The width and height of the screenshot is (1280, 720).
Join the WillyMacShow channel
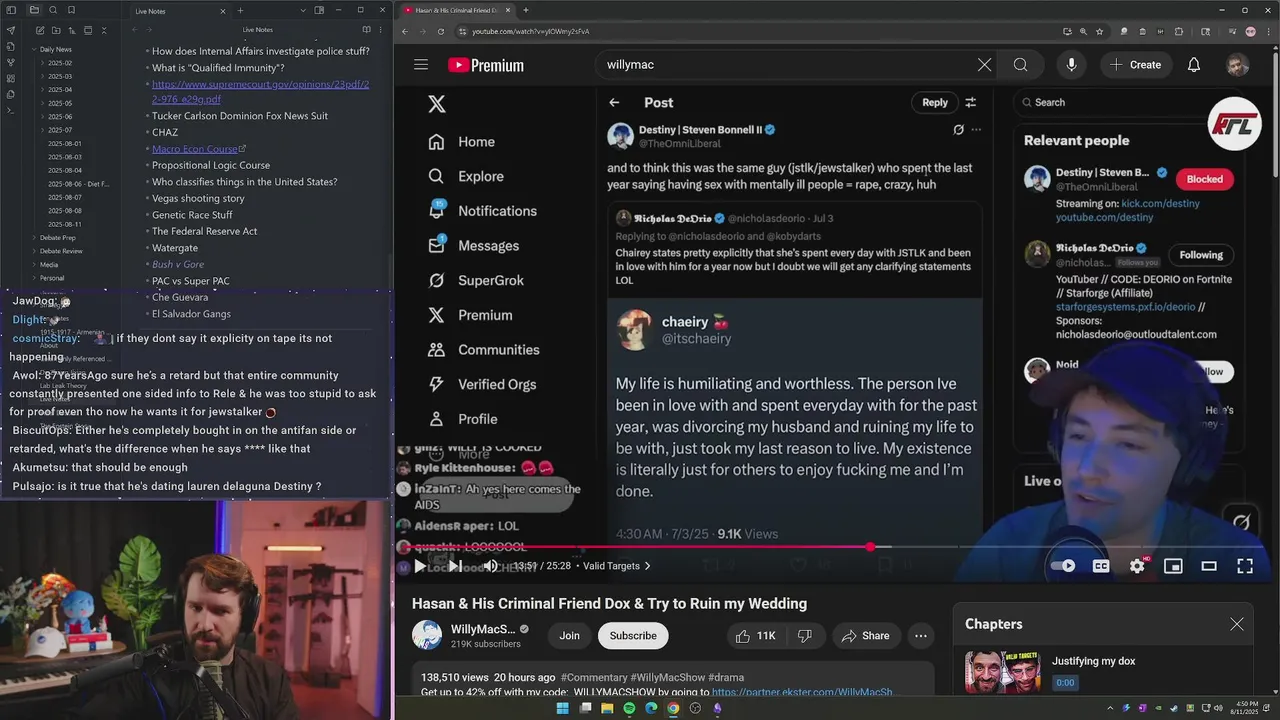[x=569, y=636]
